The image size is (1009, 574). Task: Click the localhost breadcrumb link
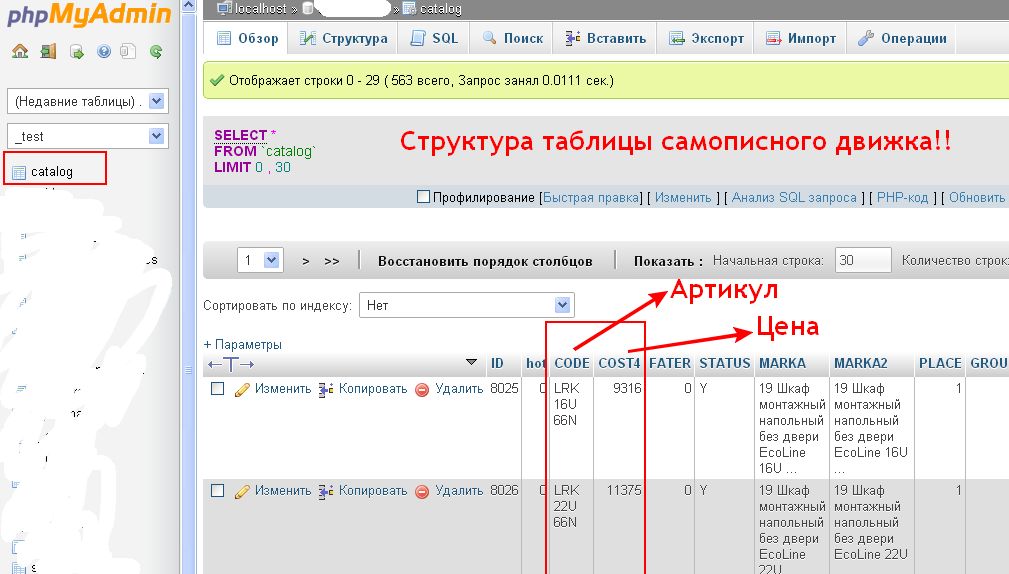pyautogui.click(x=261, y=8)
